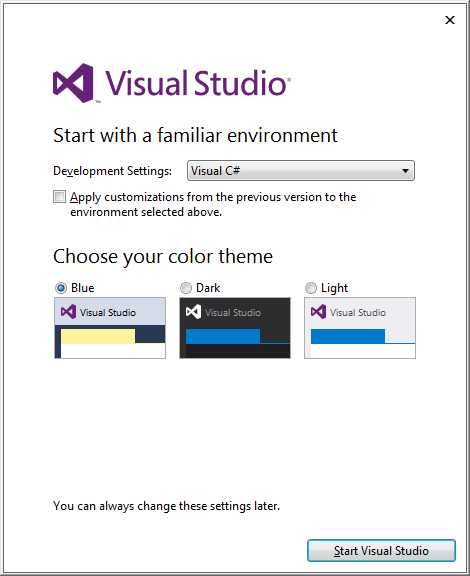This screenshot has height=576, width=470.
Task: Click the white Visual Studio icon in Dark preview
Action: click(x=193, y=312)
